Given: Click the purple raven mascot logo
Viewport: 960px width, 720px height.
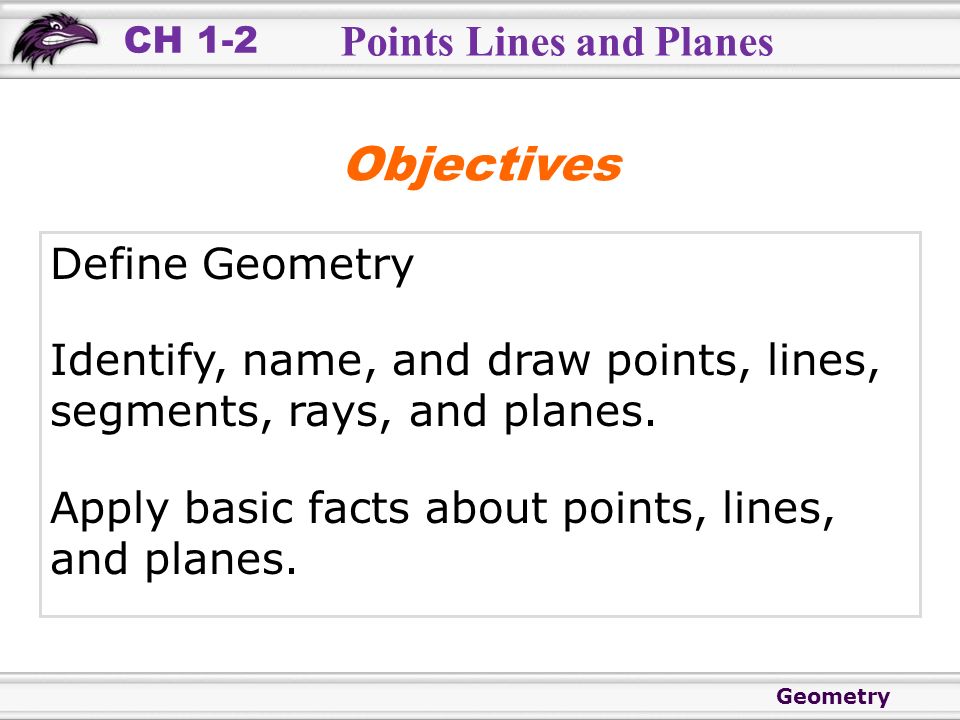Looking at the screenshot, I should click(54, 40).
